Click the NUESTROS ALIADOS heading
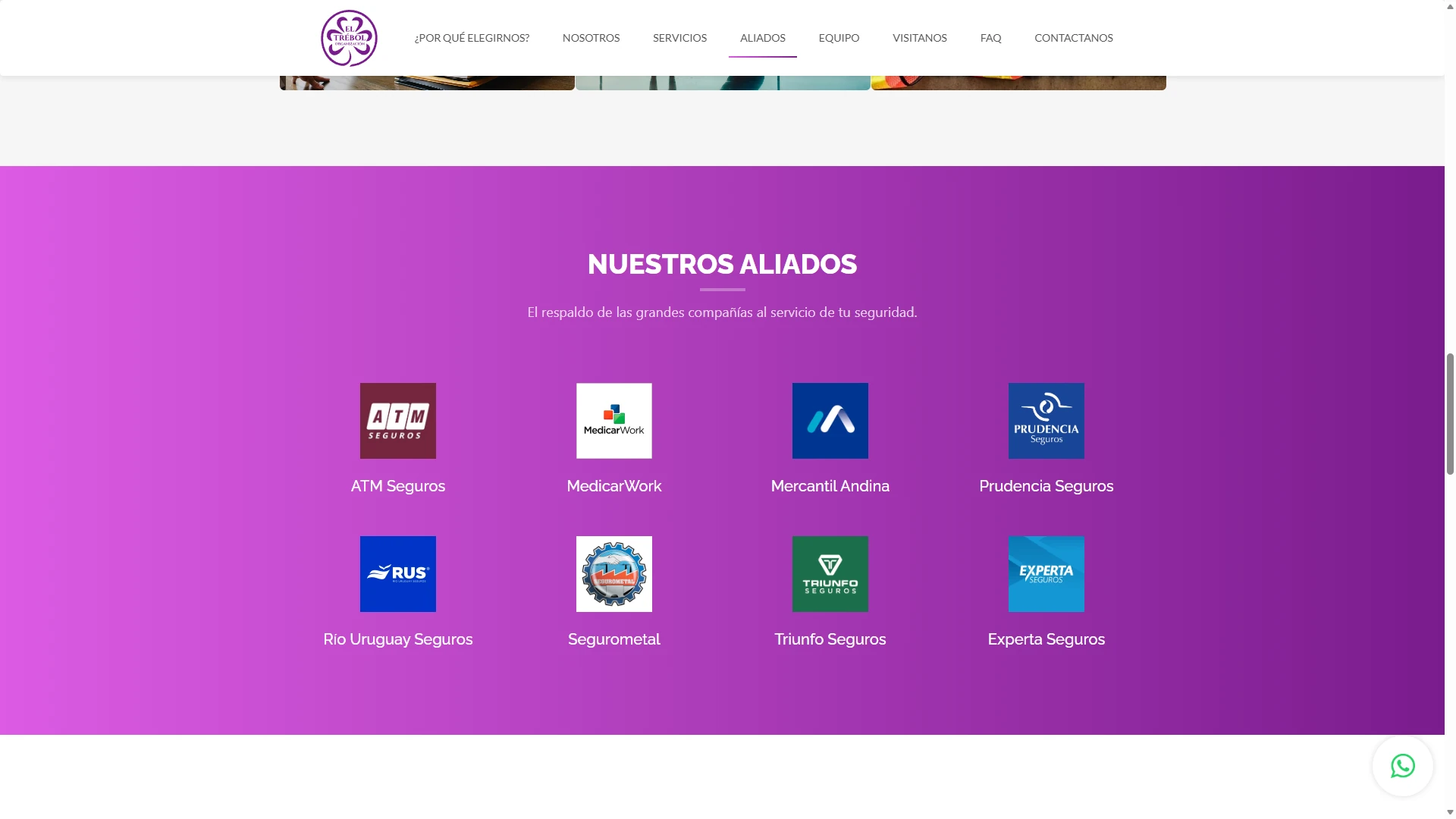1456x819 pixels. click(722, 264)
